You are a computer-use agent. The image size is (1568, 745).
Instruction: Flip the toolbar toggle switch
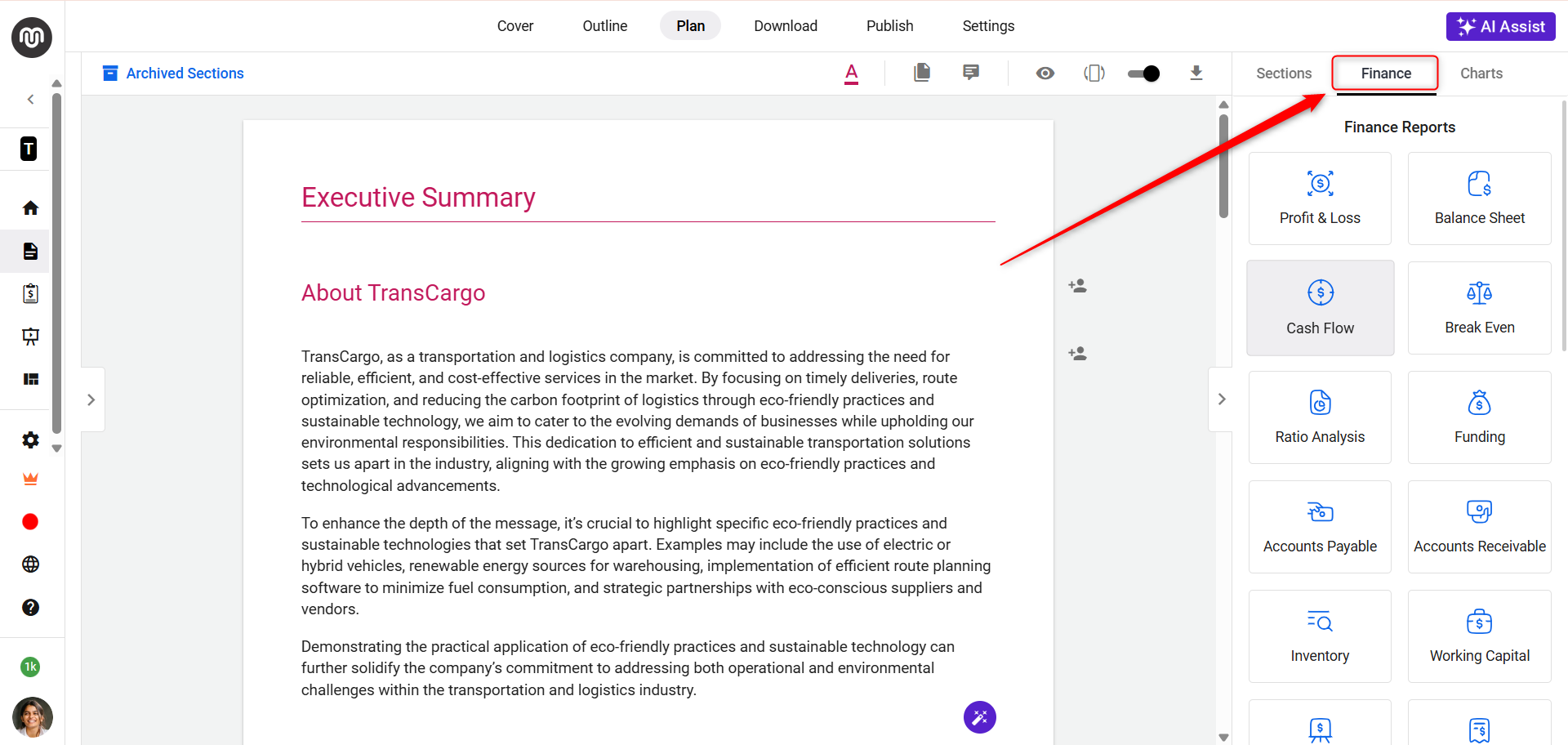1143,74
